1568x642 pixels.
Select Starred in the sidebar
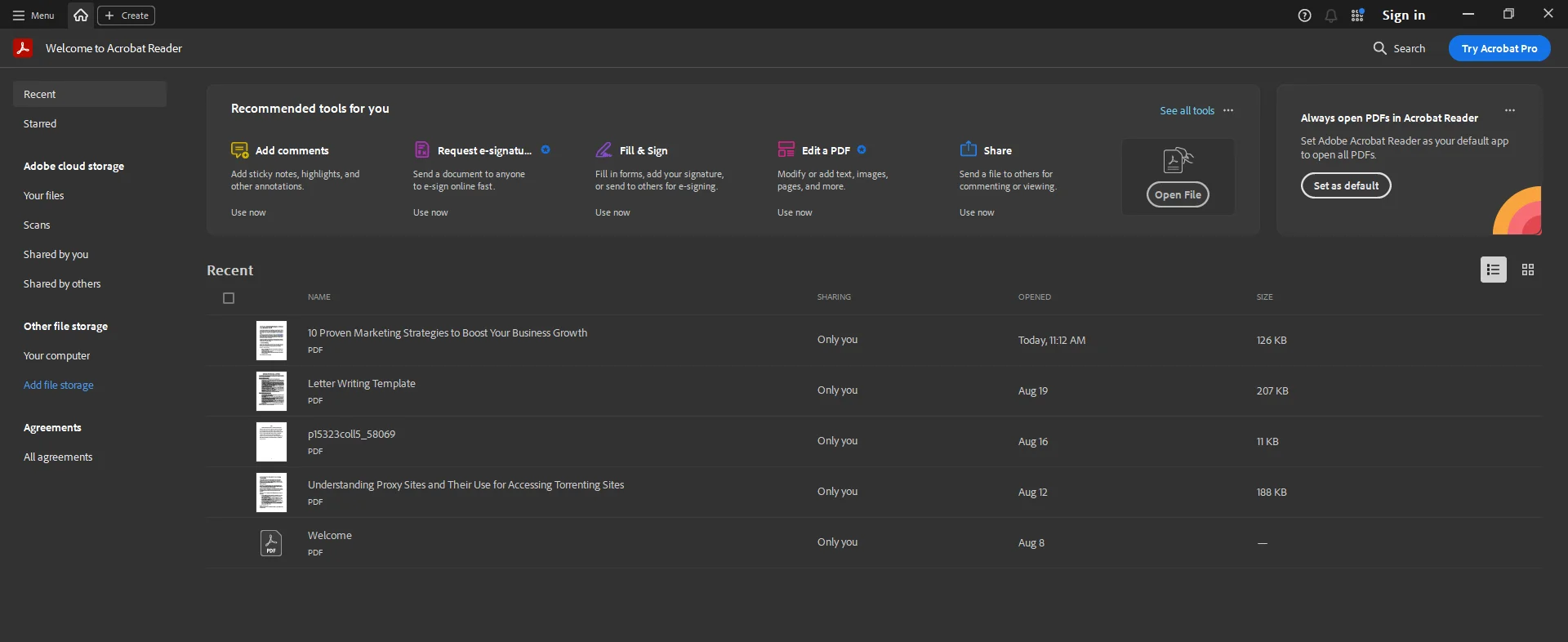click(40, 123)
